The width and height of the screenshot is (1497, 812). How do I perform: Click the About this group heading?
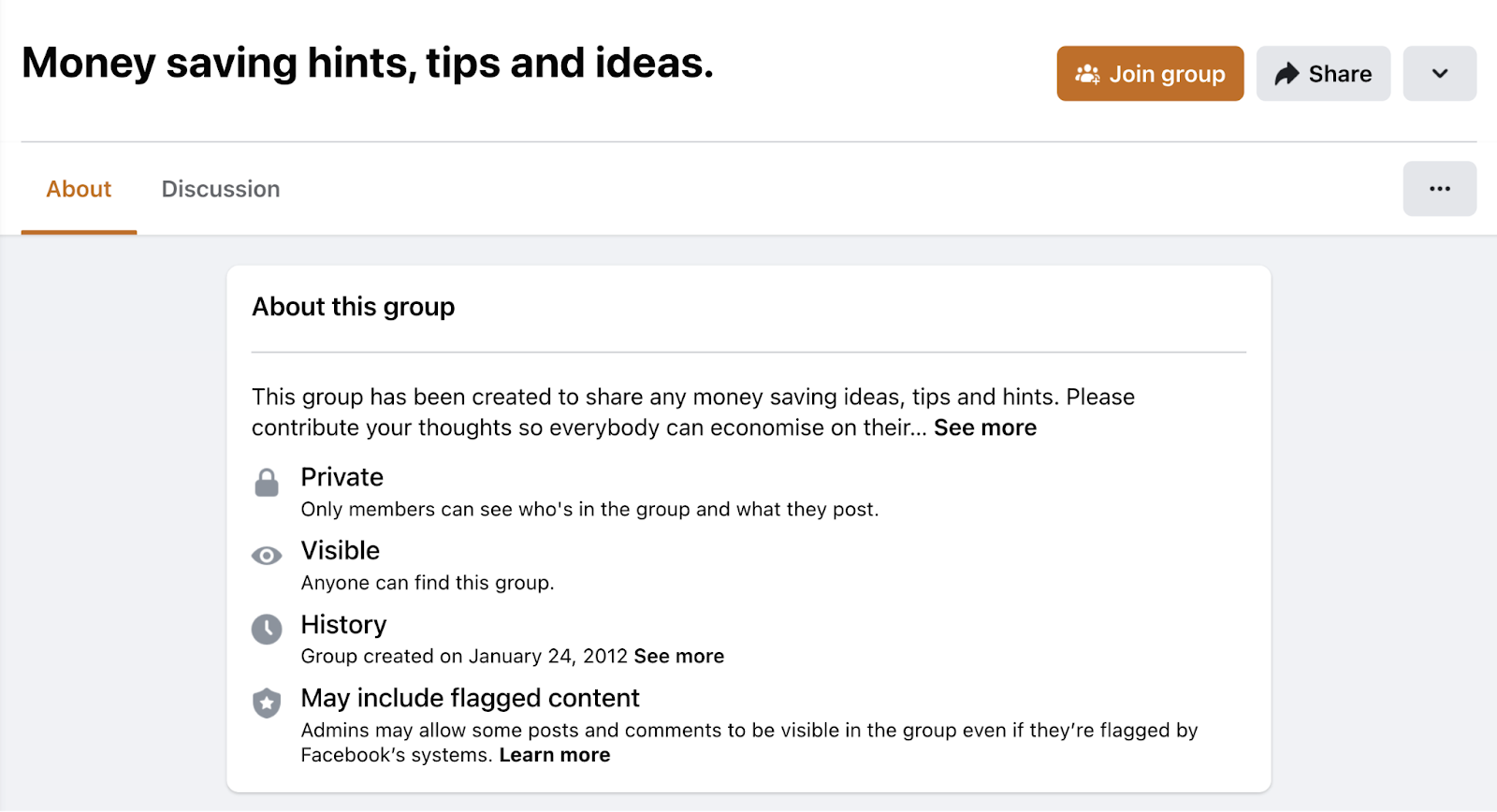(x=353, y=306)
